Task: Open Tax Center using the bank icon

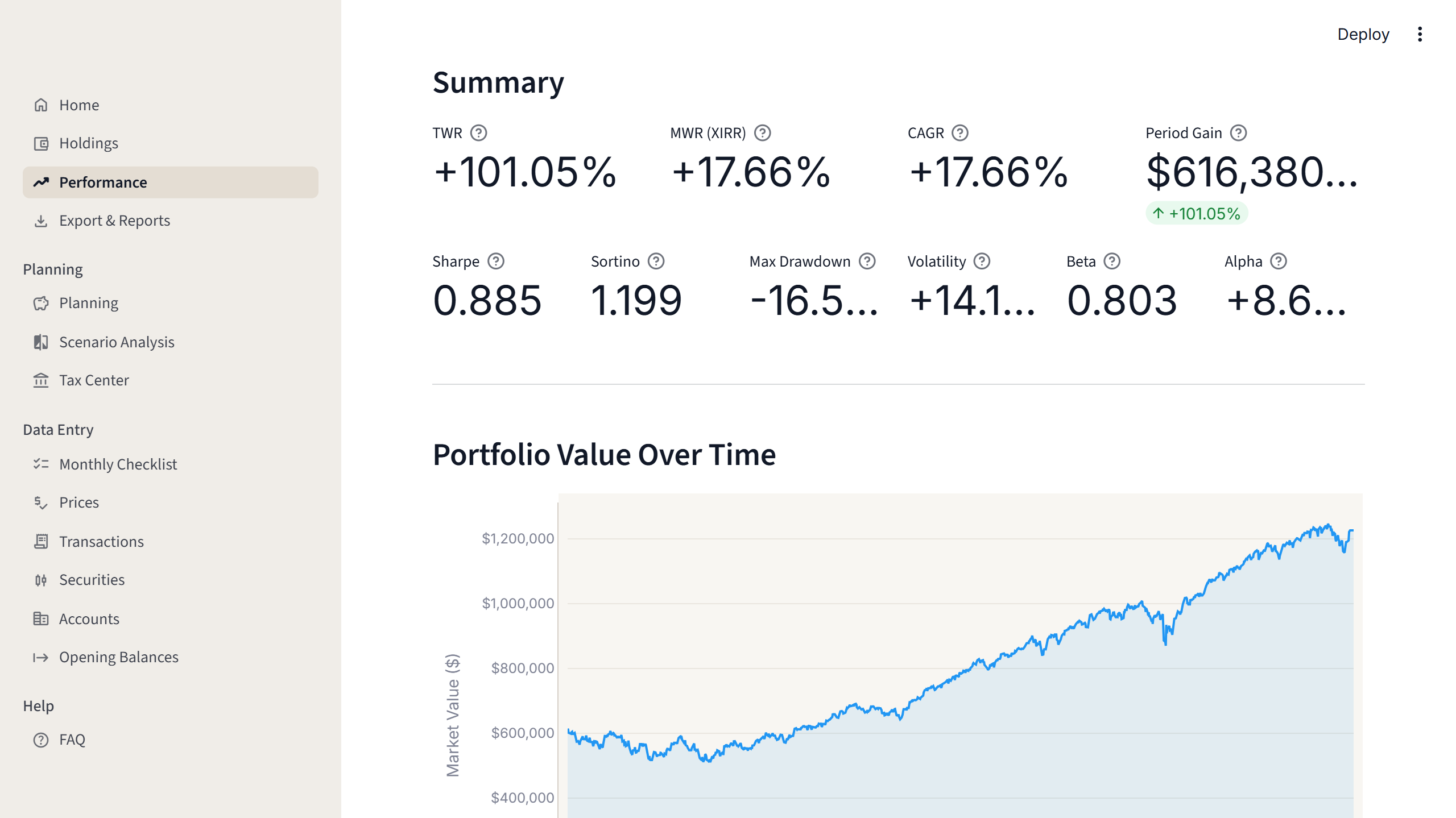Action: [x=40, y=380]
